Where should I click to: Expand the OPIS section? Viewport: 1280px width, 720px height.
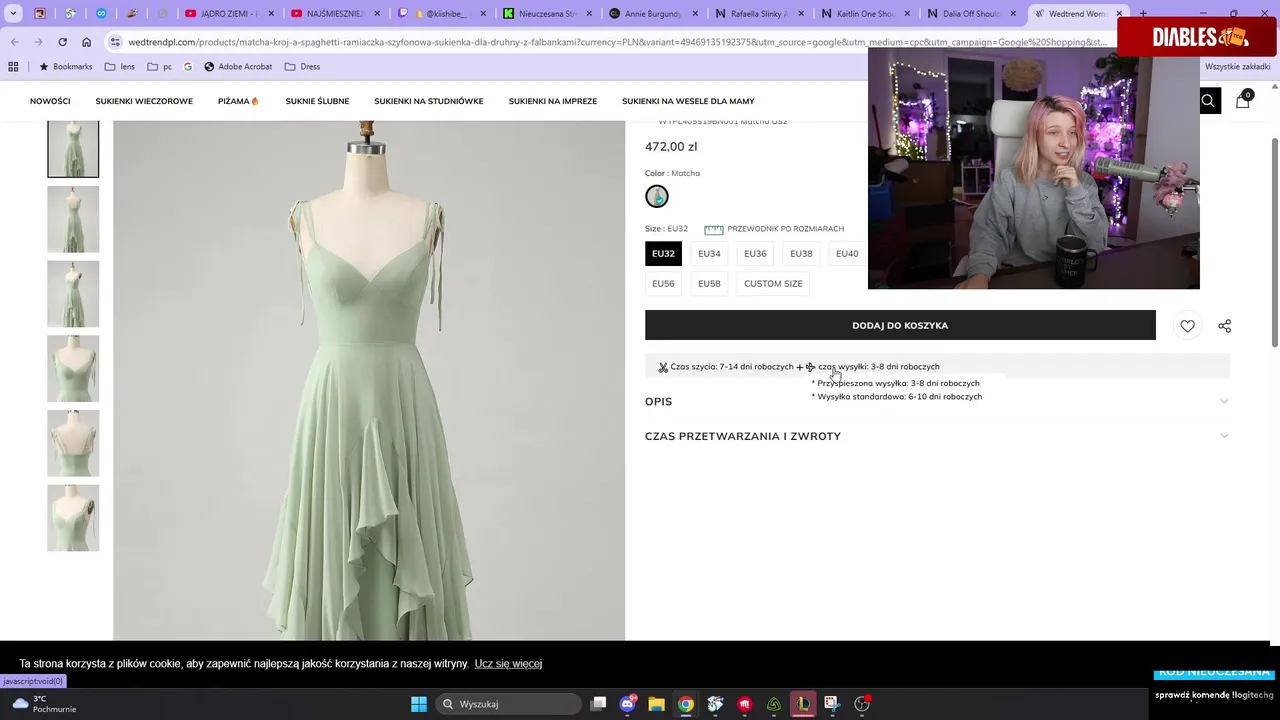coord(937,402)
